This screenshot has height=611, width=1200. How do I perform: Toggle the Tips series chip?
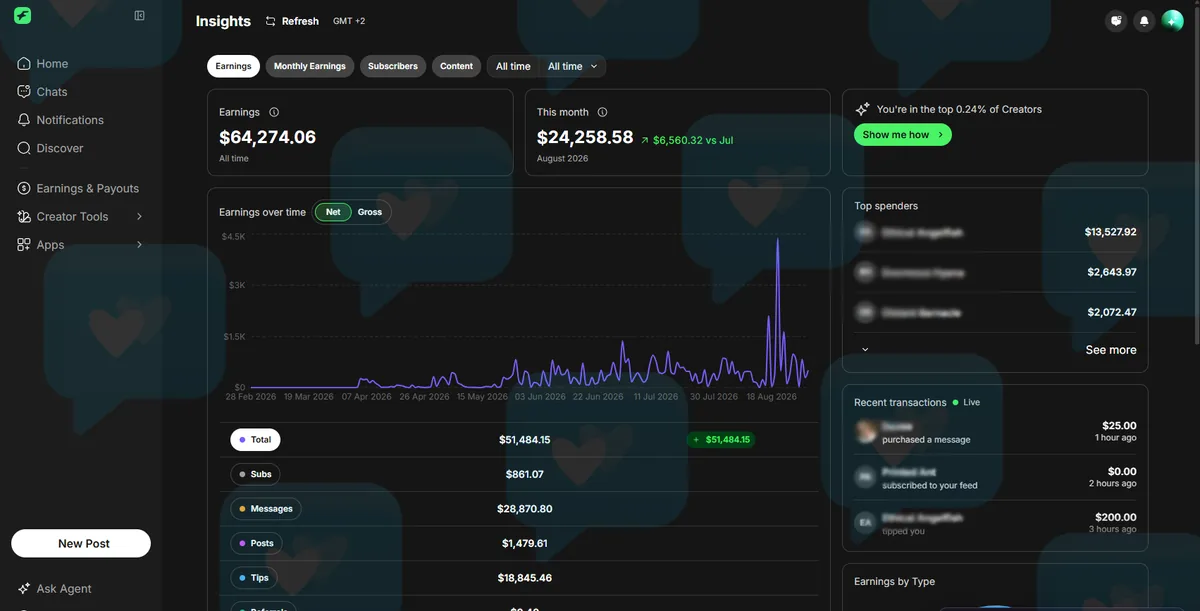pyautogui.click(x=254, y=578)
